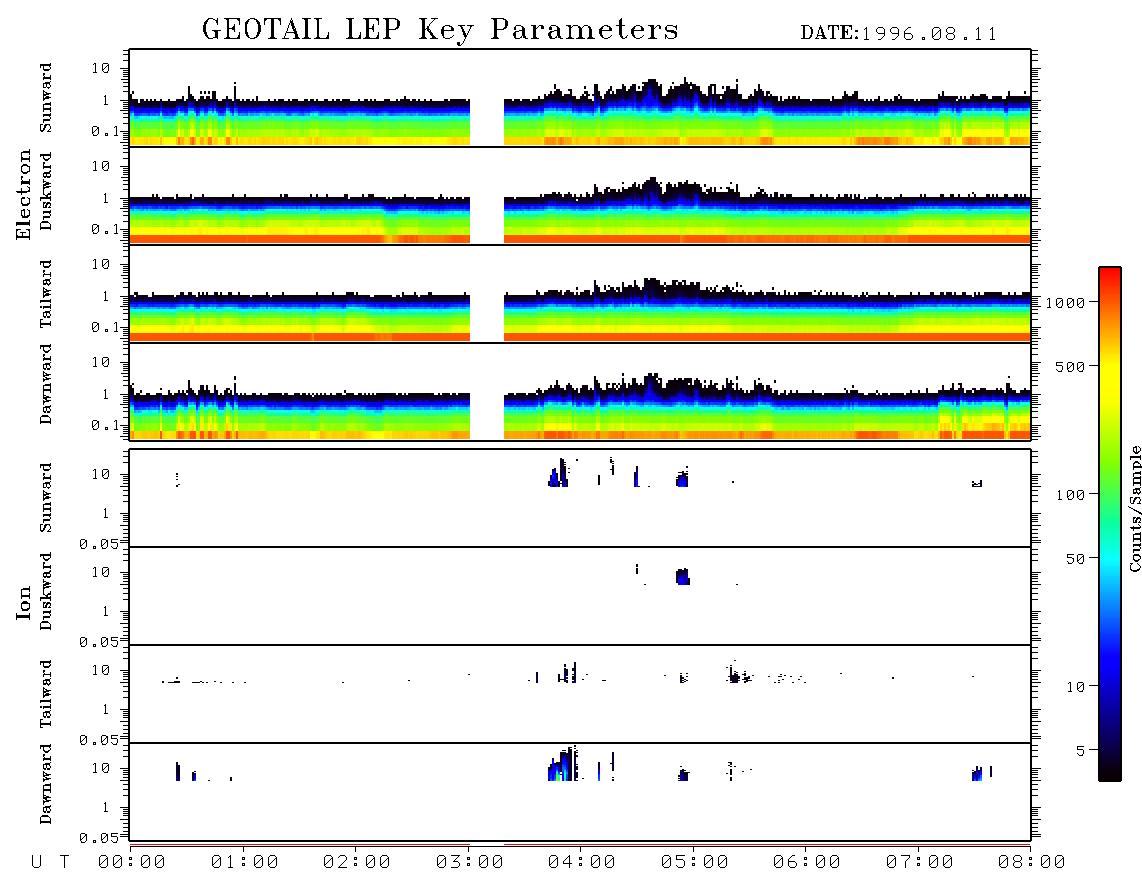Click the "0.05" tick of Ion Sunward panel
The image size is (1142, 880).
(99, 543)
